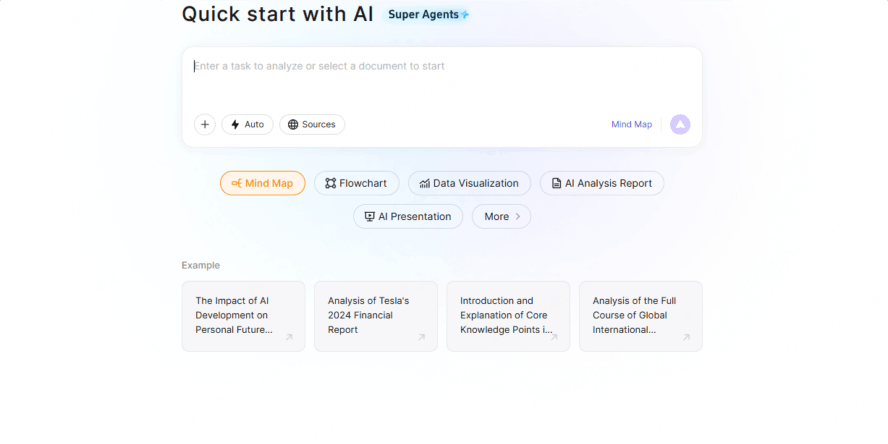Choose the AI Presentation option
This screenshot has width=888, height=444.
tap(408, 216)
